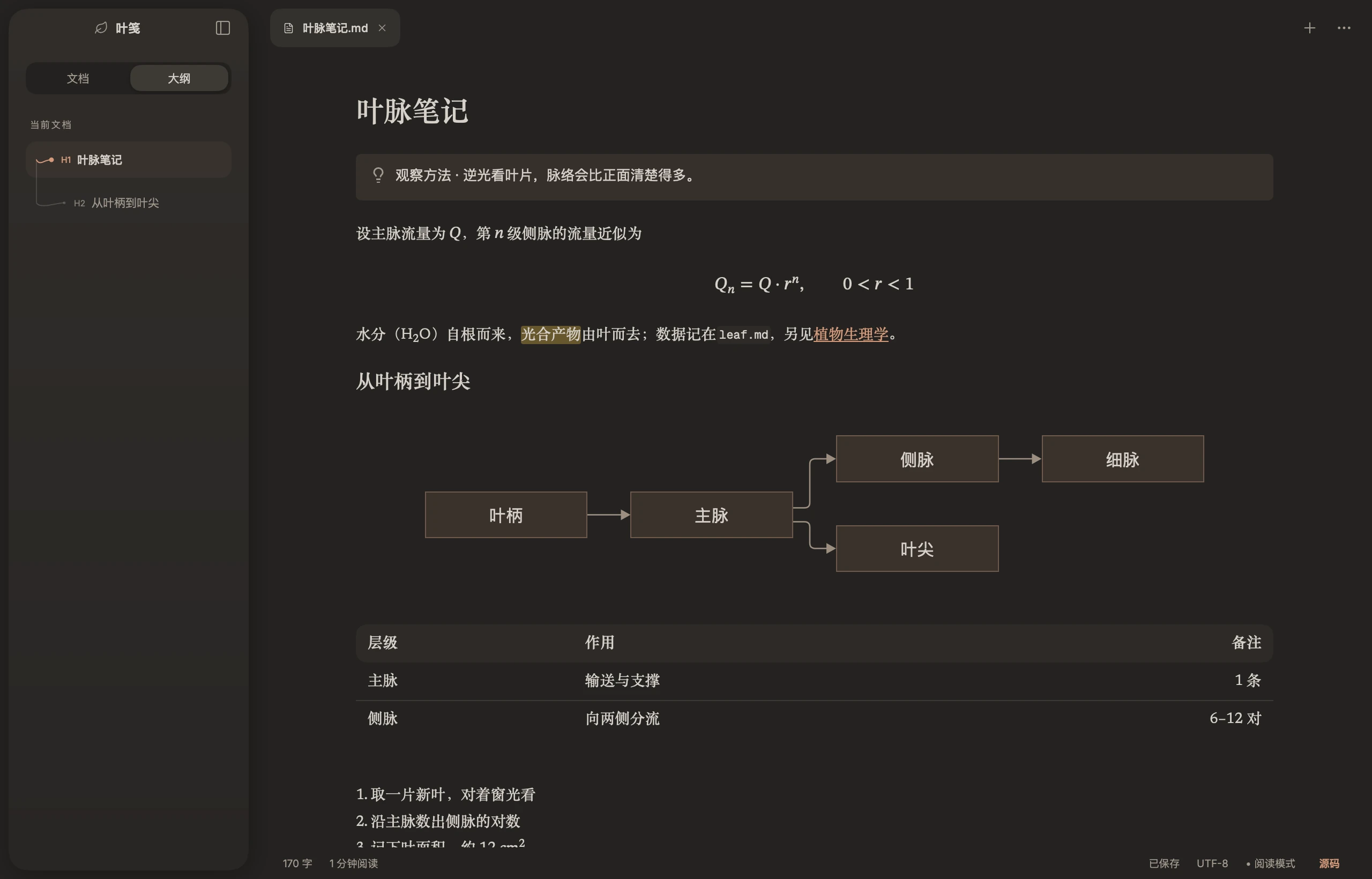Click the 细脉 diagram node
Screen dimensions: 1372x879
coord(1123,459)
